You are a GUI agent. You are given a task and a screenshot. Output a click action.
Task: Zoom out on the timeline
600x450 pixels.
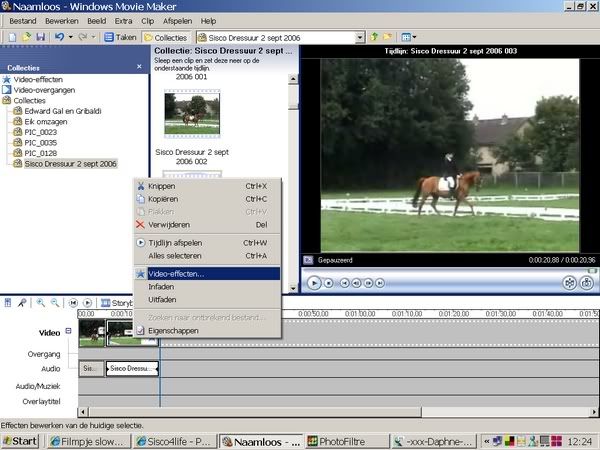(53, 302)
